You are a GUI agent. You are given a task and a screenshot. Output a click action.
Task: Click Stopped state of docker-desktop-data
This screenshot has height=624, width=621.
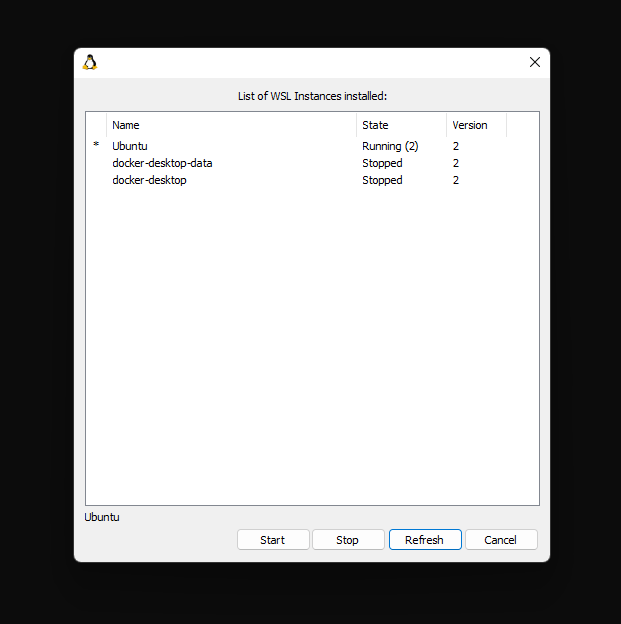pyautogui.click(x=382, y=163)
